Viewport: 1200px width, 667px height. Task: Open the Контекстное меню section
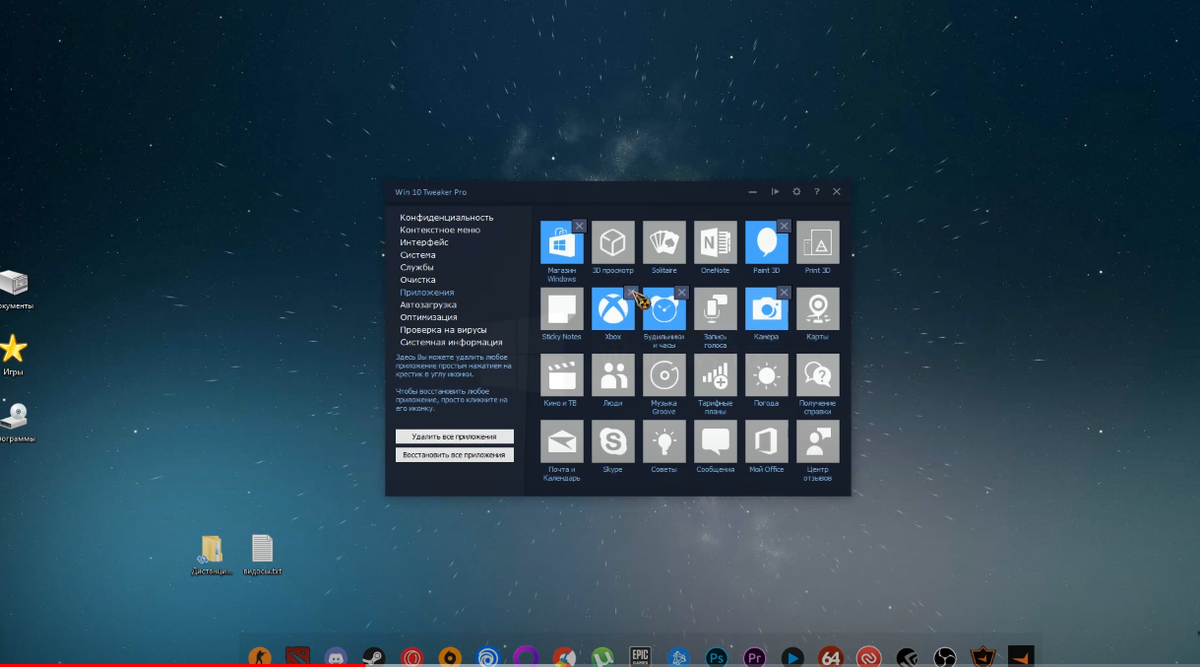(x=440, y=230)
